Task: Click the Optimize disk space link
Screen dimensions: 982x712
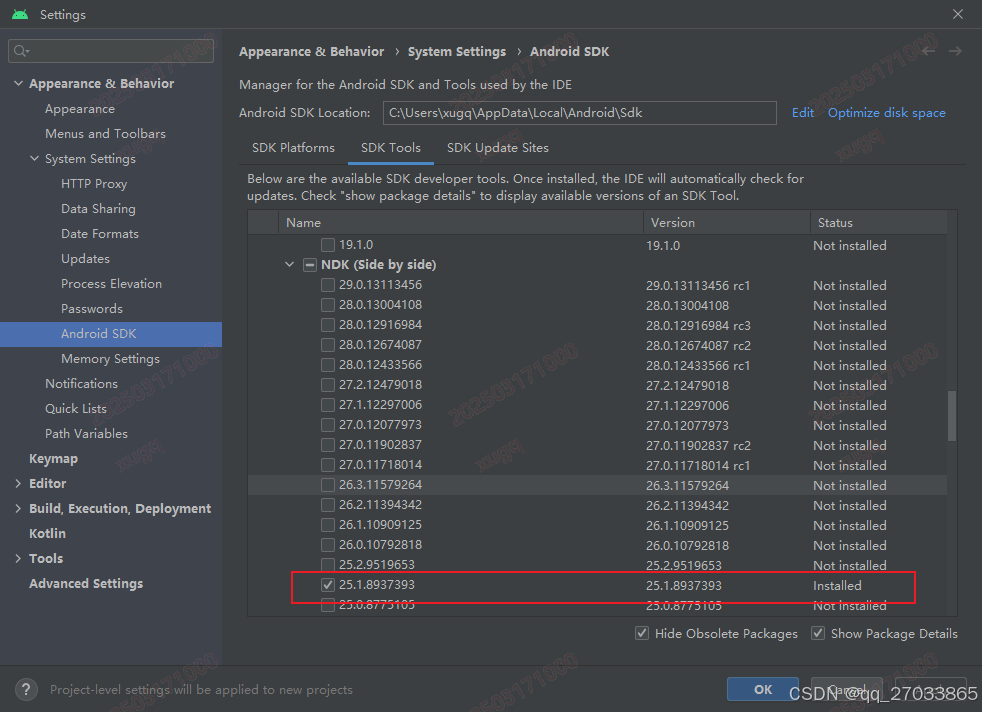Action: coord(886,112)
